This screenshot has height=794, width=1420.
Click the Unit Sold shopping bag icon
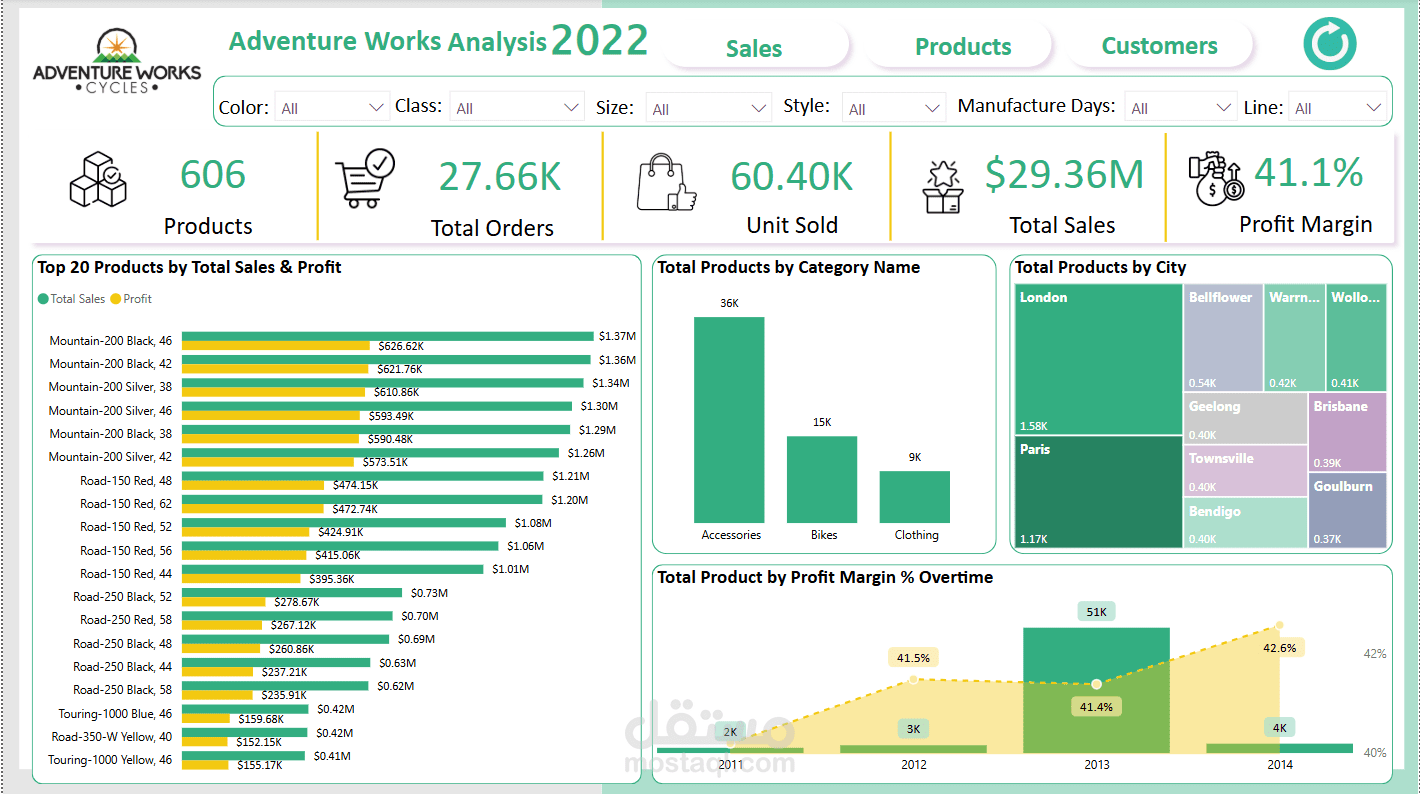coord(667,182)
